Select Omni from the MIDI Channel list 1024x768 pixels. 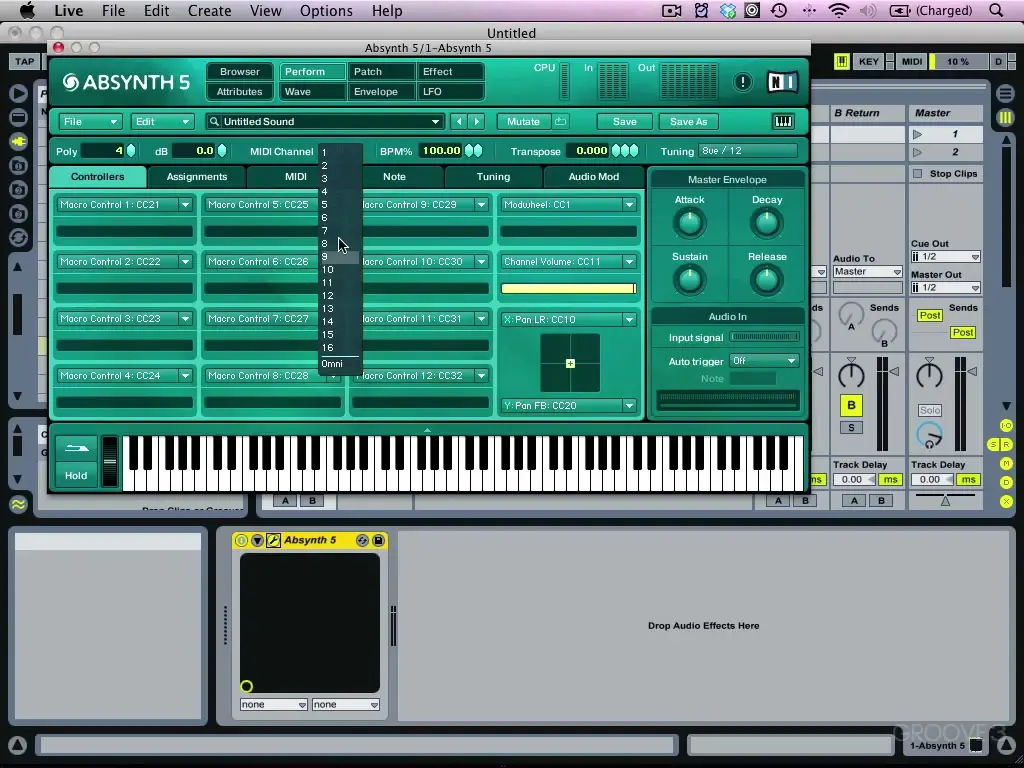click(332, 364)
